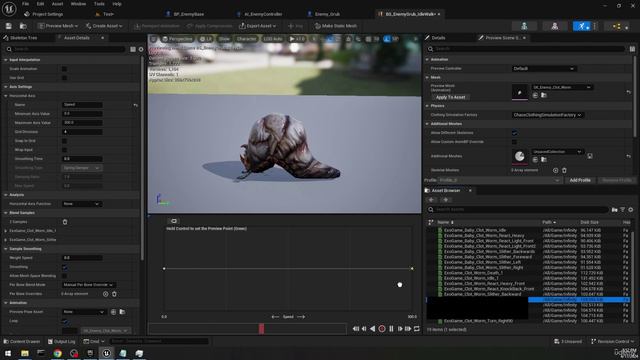Toggle Allow Mesh Space Blending checkbox
This screenshot has width=640, height=360.
(64, 276)
